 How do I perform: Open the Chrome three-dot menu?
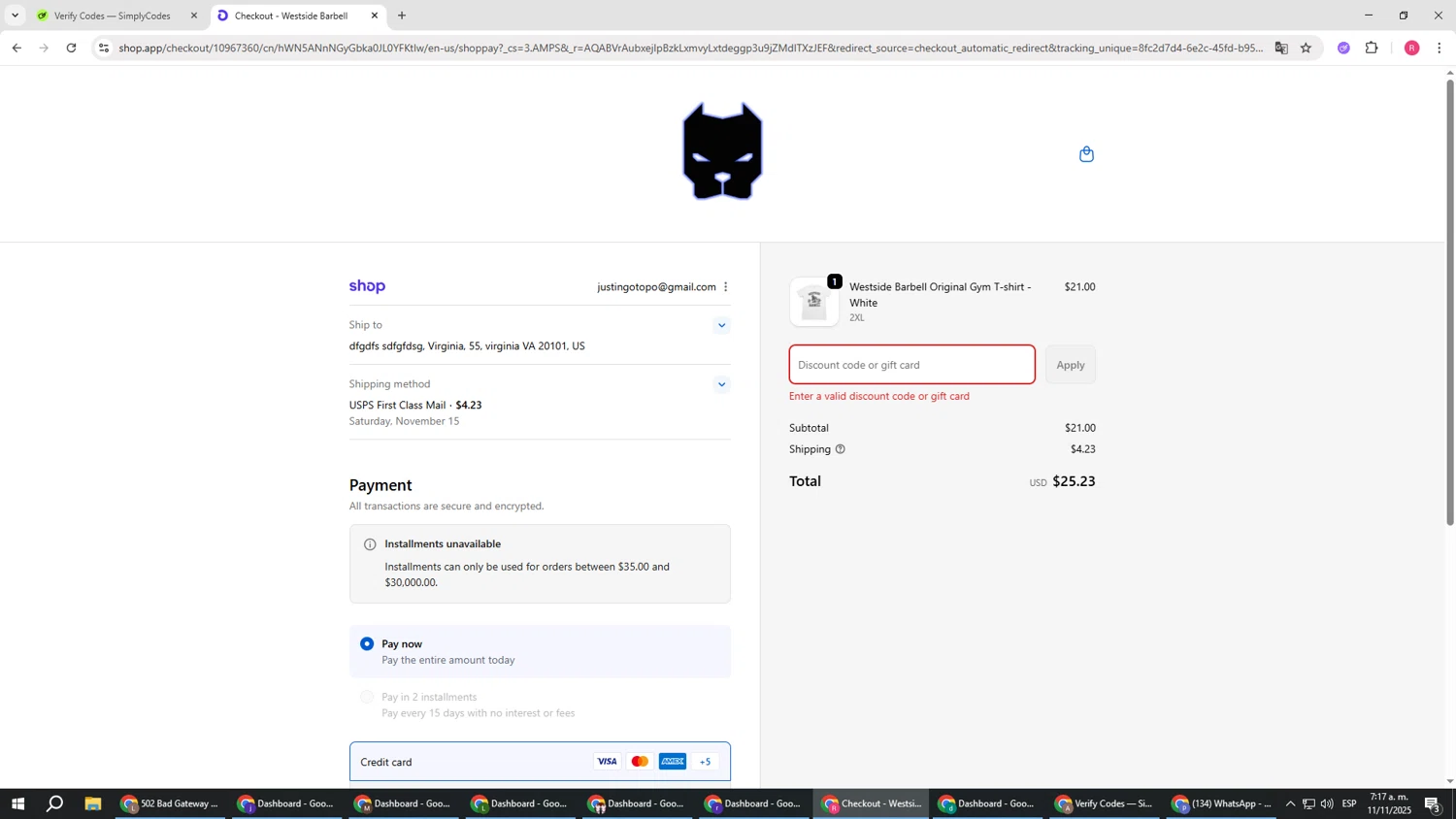[x=1439, y=48]
